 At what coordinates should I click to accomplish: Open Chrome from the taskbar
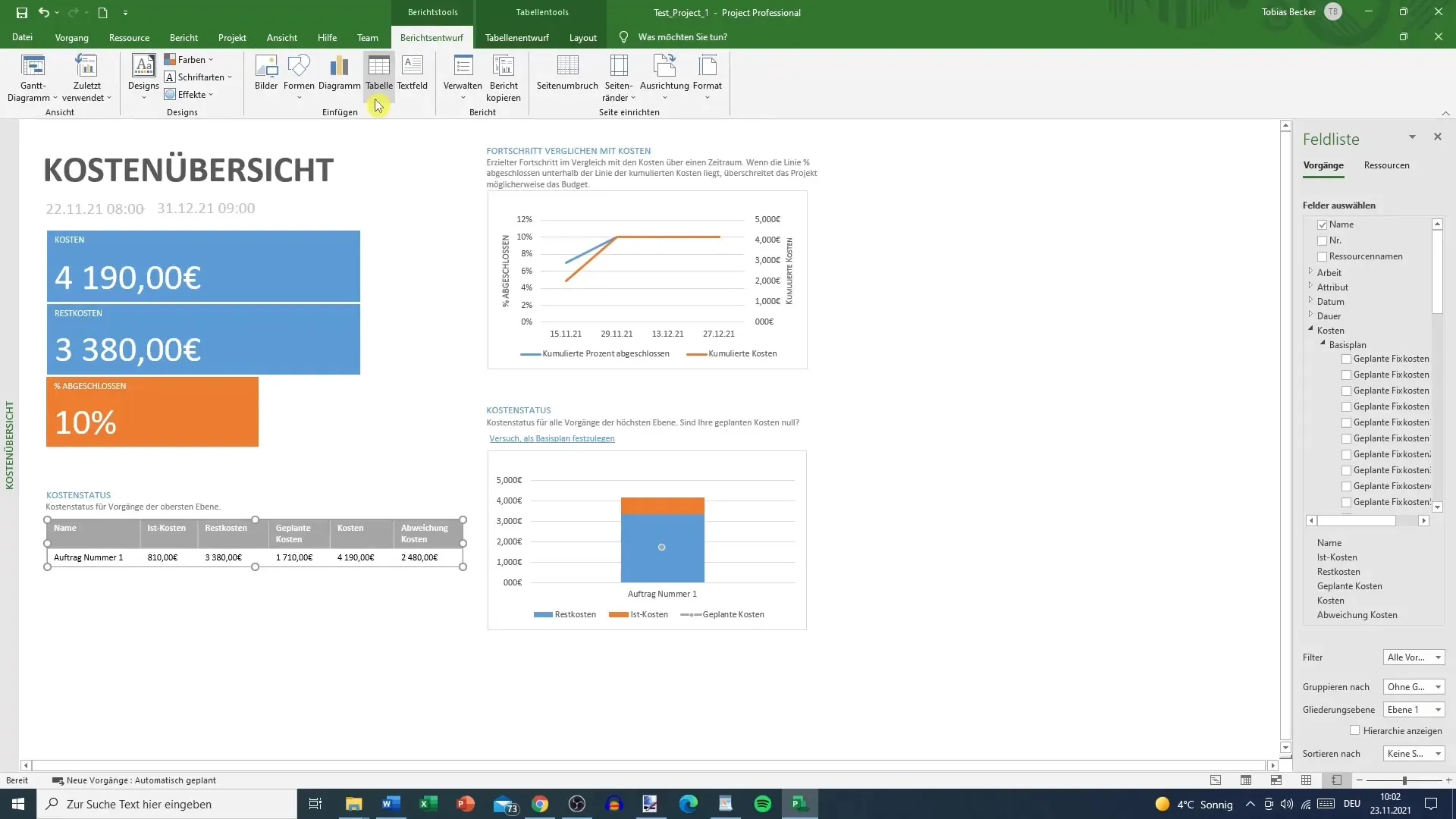[540, 804]
